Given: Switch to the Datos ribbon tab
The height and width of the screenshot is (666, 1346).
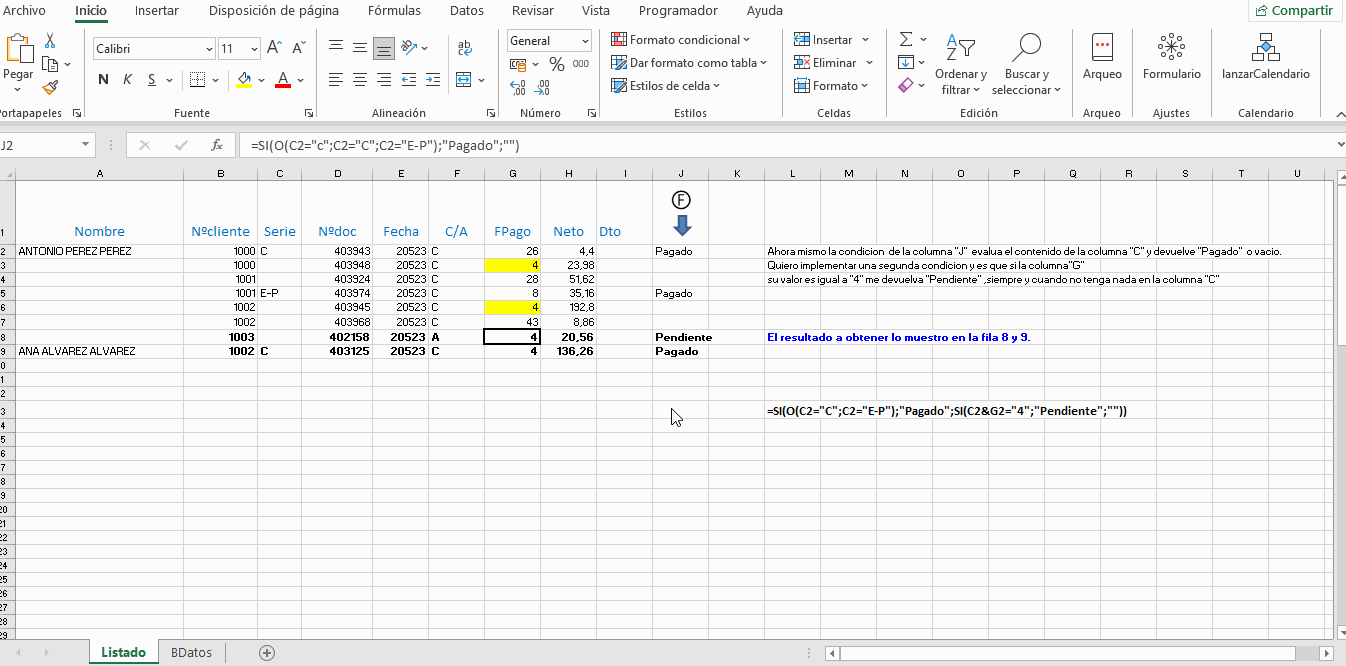Looking at the screenshot, I should click(x=467, y=11).
